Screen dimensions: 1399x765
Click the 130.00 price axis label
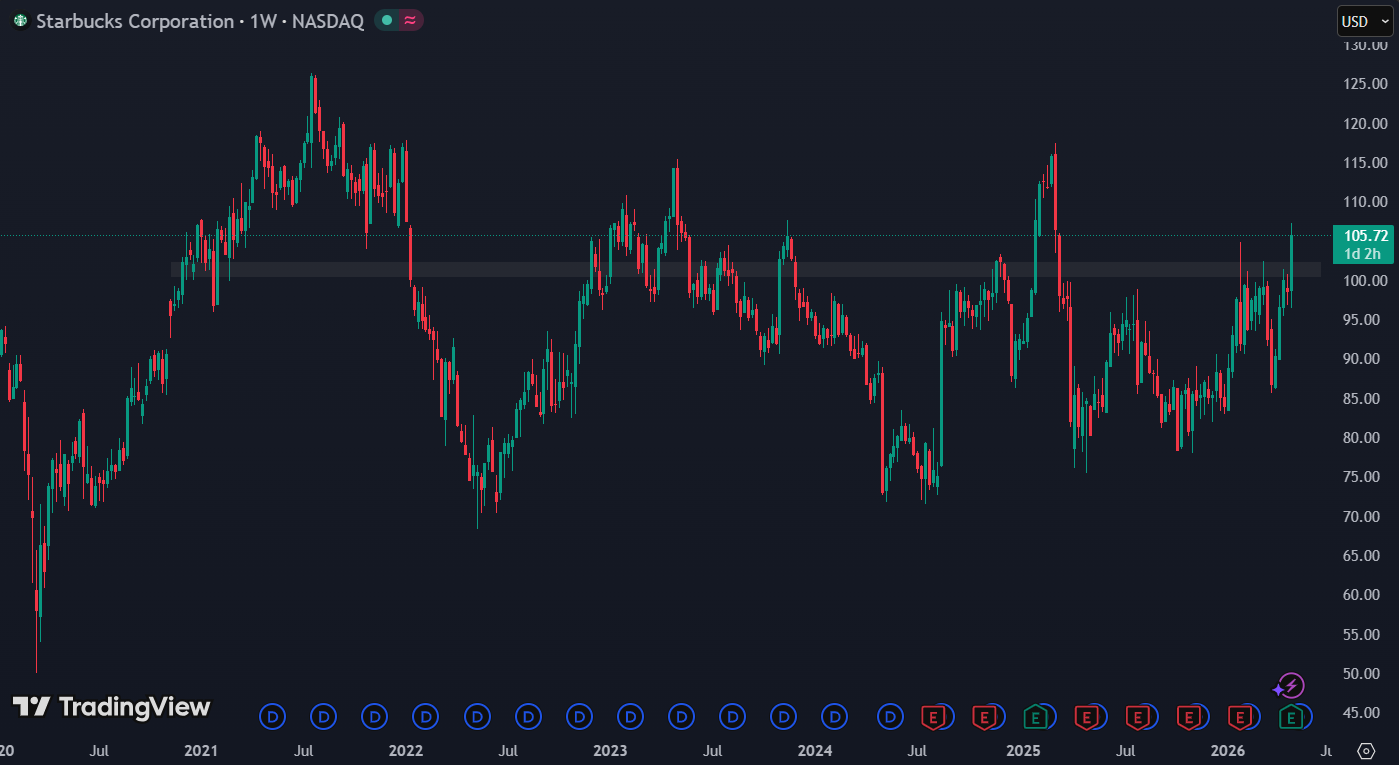(1366, 45)
